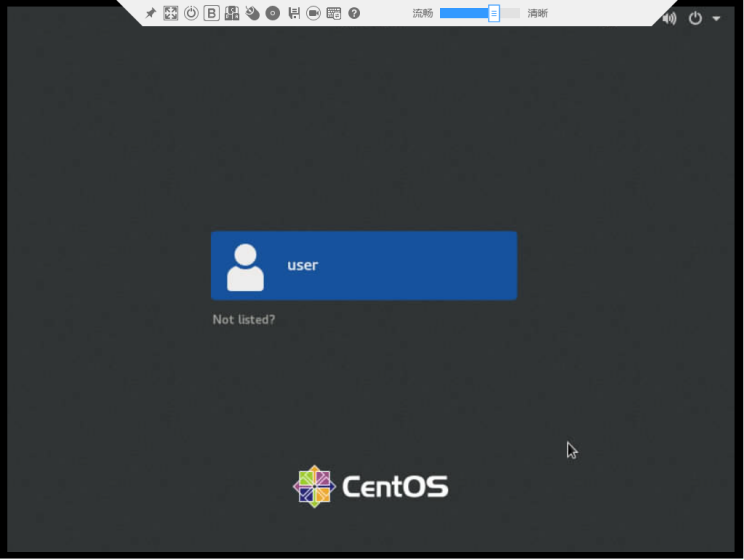Click the 清晰 label right of slider

tap(538, 13)
